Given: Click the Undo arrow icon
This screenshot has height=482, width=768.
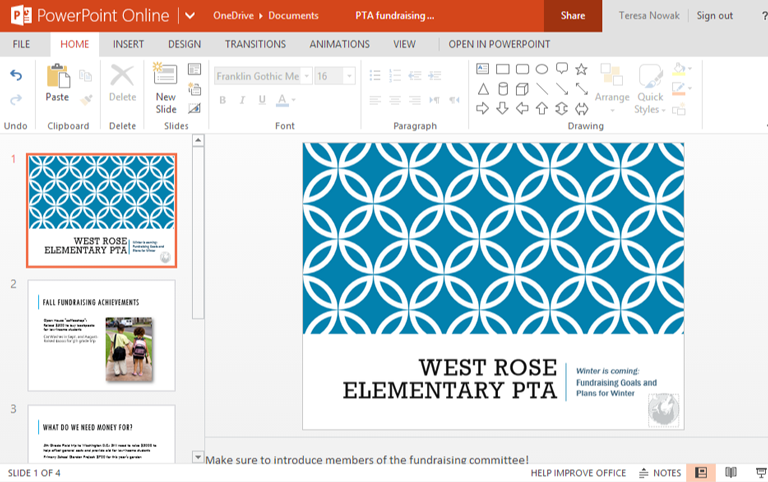Looking at the screenshot, I should (16, 75).
